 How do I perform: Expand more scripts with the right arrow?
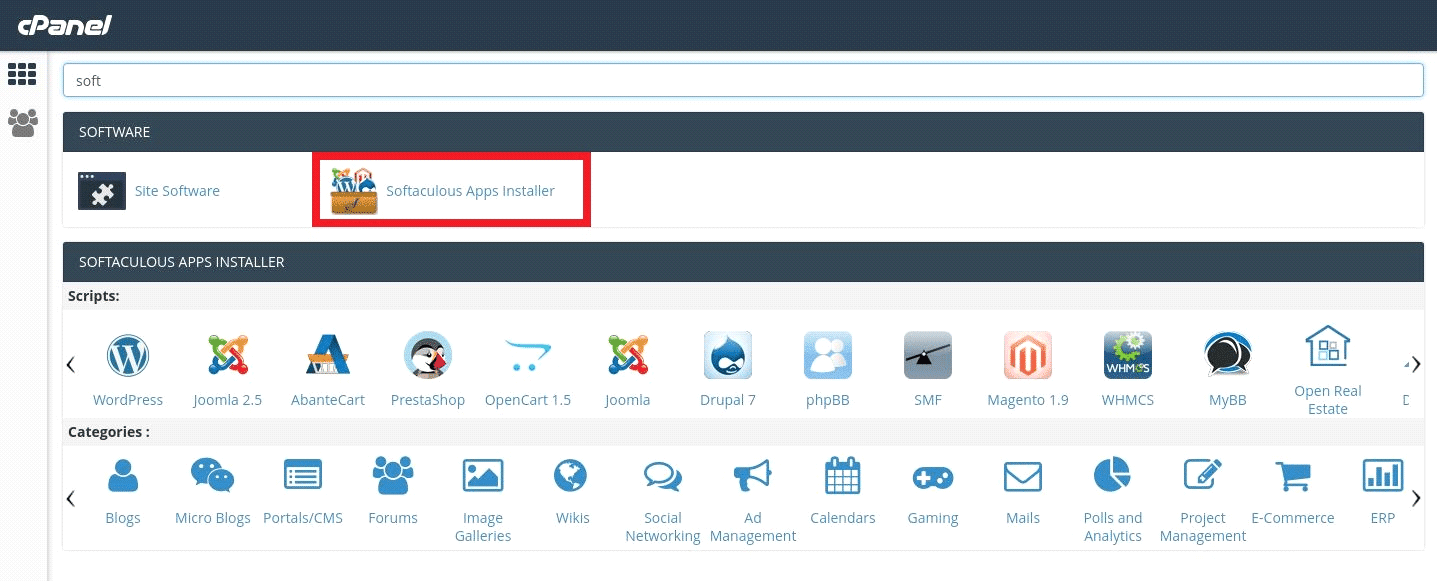point(1415,365)
